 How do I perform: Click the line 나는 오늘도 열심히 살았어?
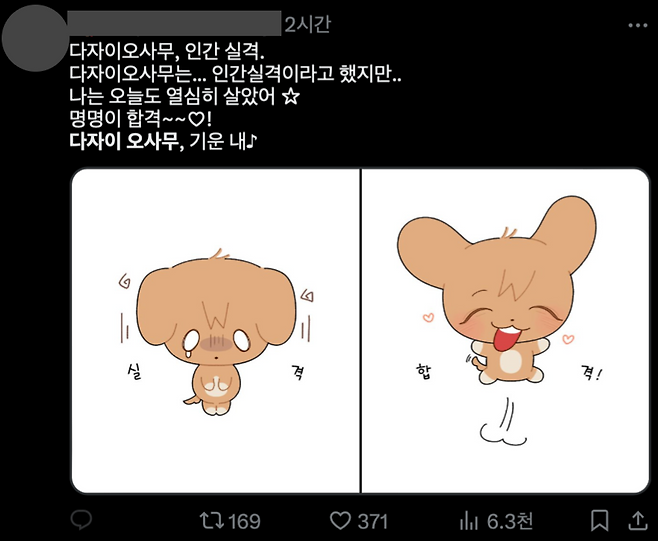(x=184, y=96)
